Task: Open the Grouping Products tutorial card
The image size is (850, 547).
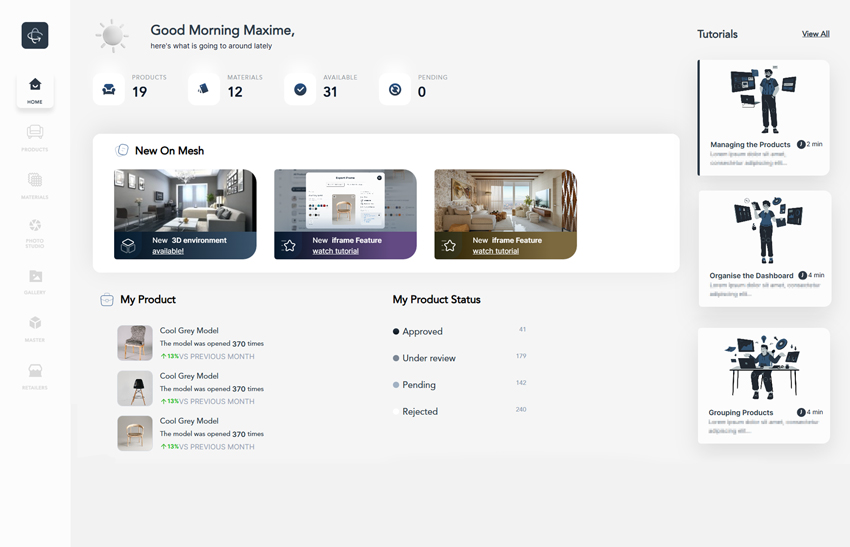Action: [763, 385]
